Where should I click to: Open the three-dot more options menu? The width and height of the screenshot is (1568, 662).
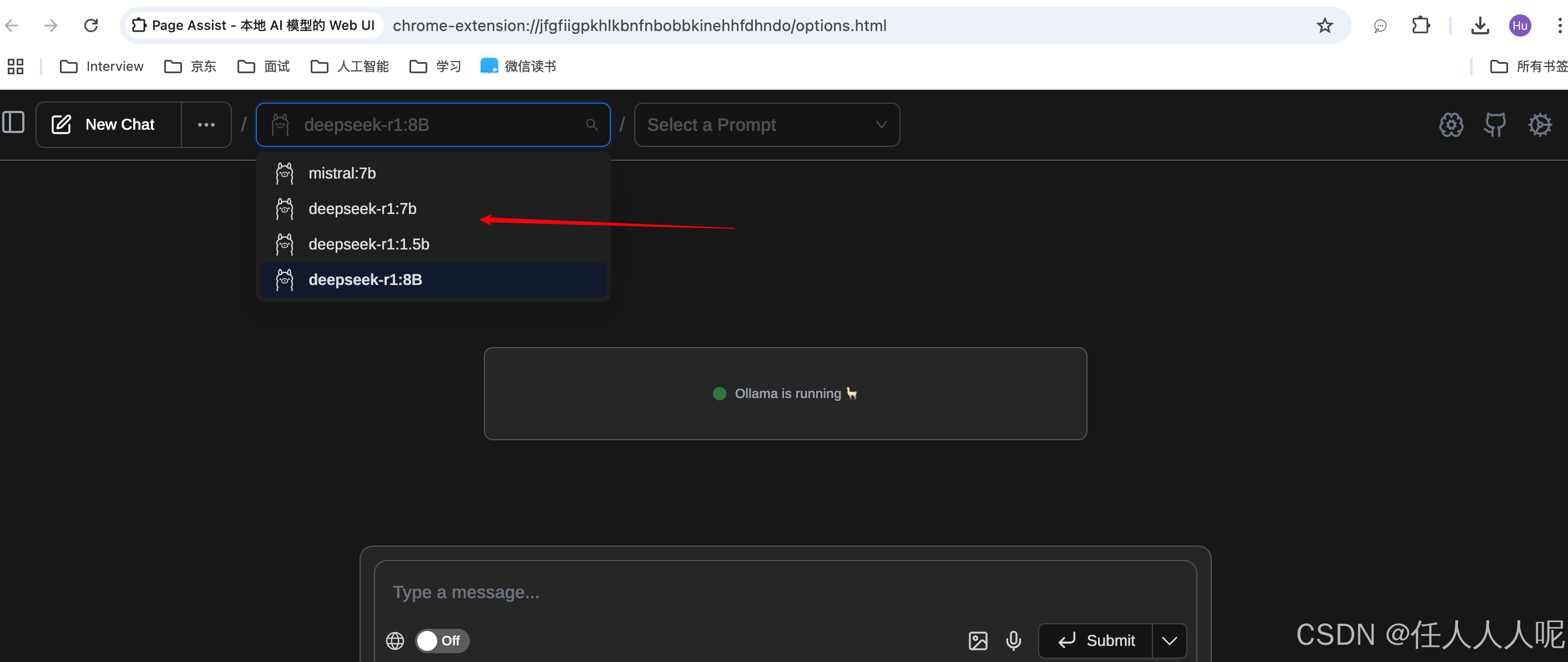point(206,125)
